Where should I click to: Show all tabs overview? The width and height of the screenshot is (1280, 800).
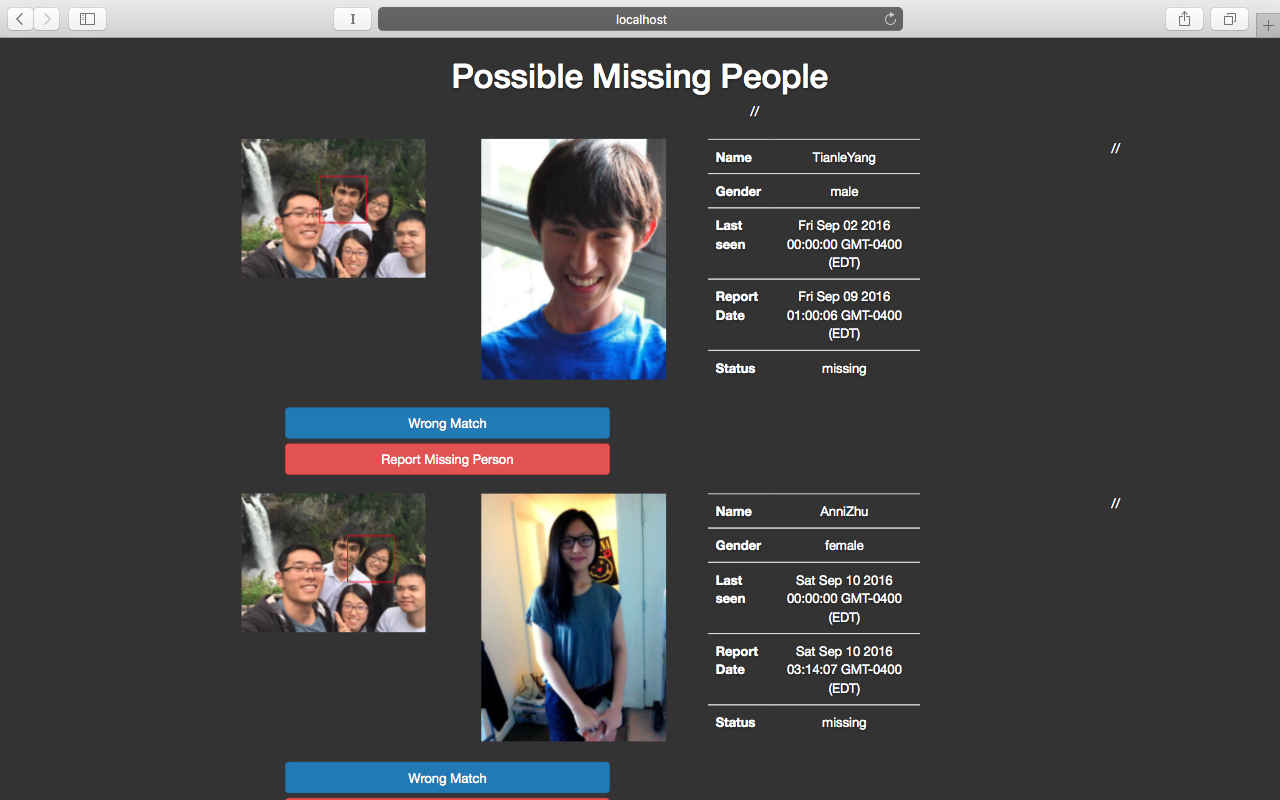[x=1229, y=19]
